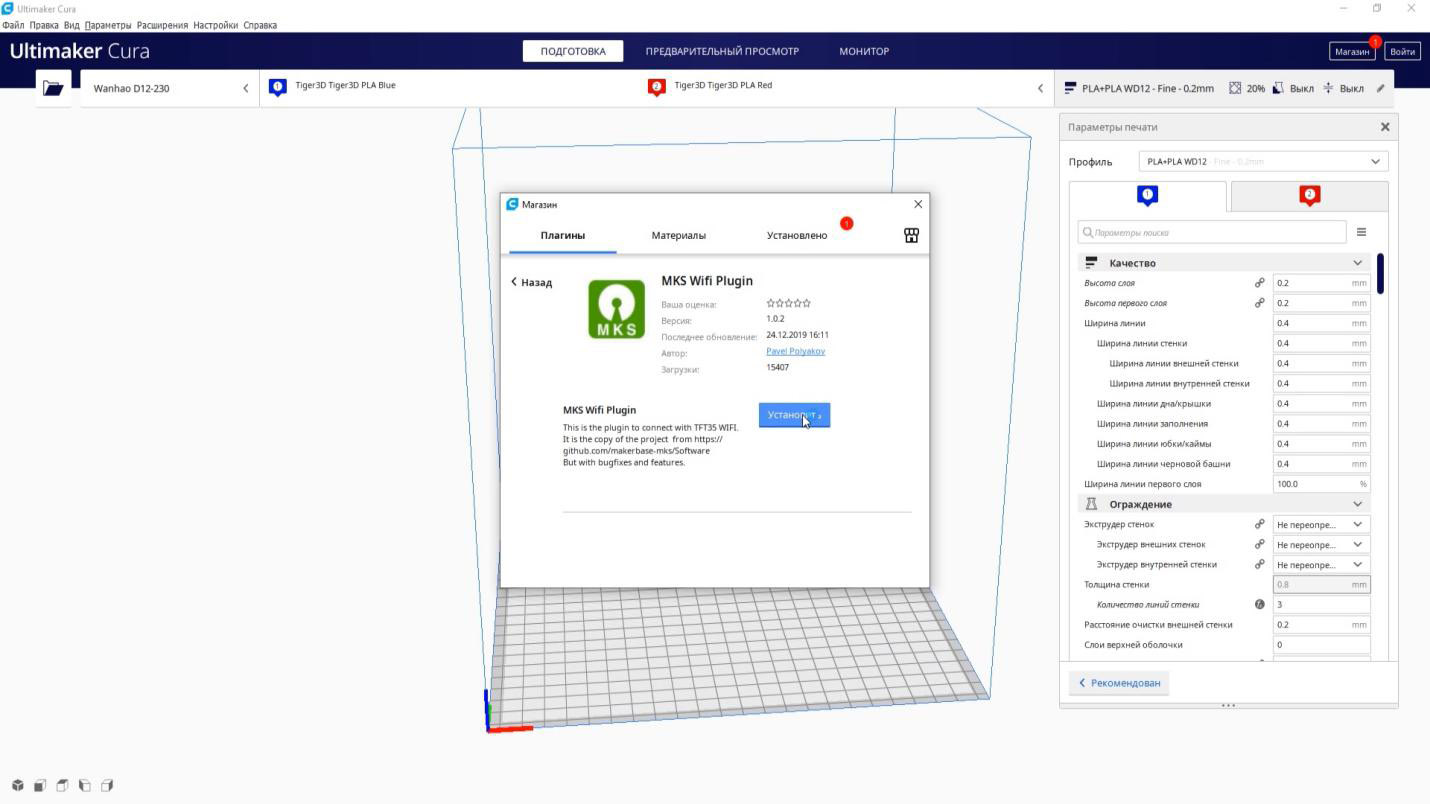Open the Профиль dropdown
1430x804 pixels.
[1263, 161]
